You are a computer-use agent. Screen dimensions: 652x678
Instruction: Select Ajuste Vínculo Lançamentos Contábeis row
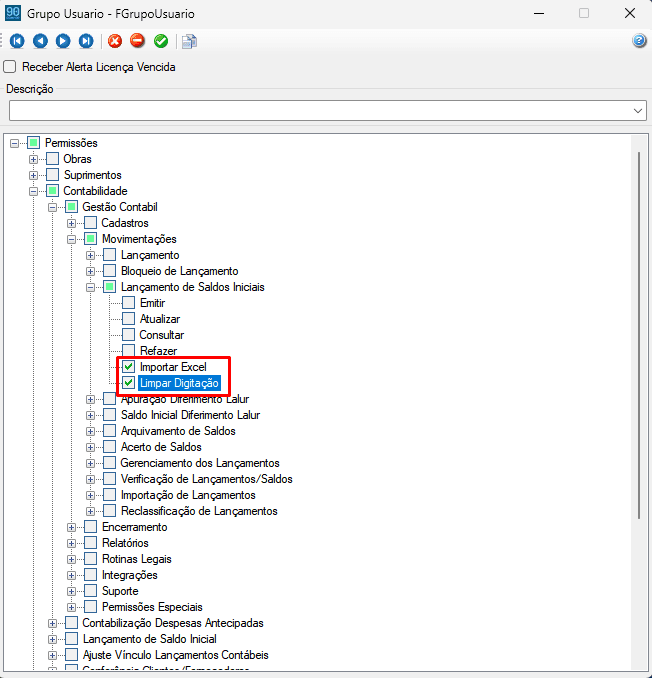[176, 655]
